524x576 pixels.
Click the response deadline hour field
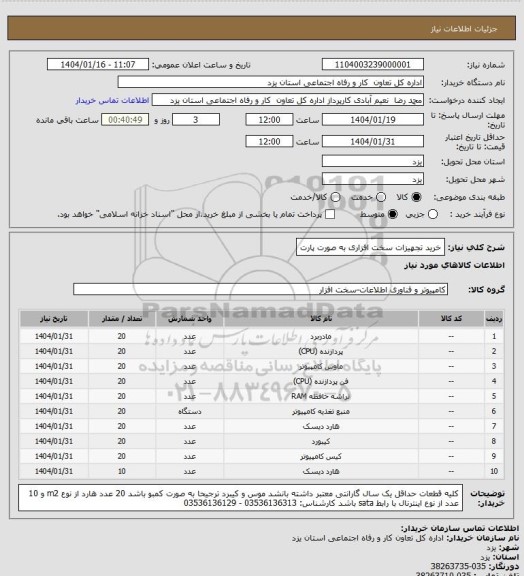pos(269,120)
